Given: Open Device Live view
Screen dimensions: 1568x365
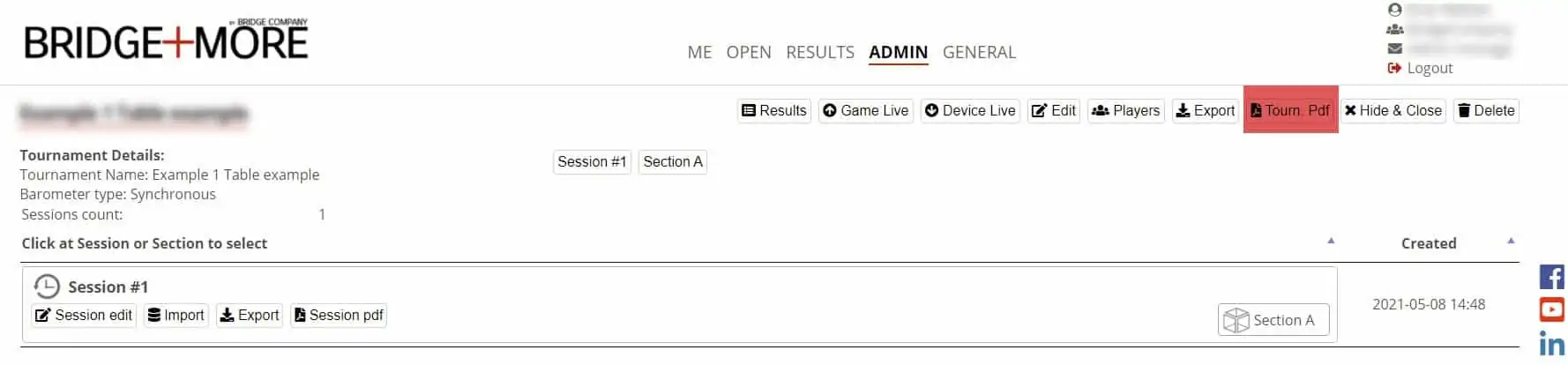Looking at the screenshot, I should pyautogui.click(x=970, y=110).
